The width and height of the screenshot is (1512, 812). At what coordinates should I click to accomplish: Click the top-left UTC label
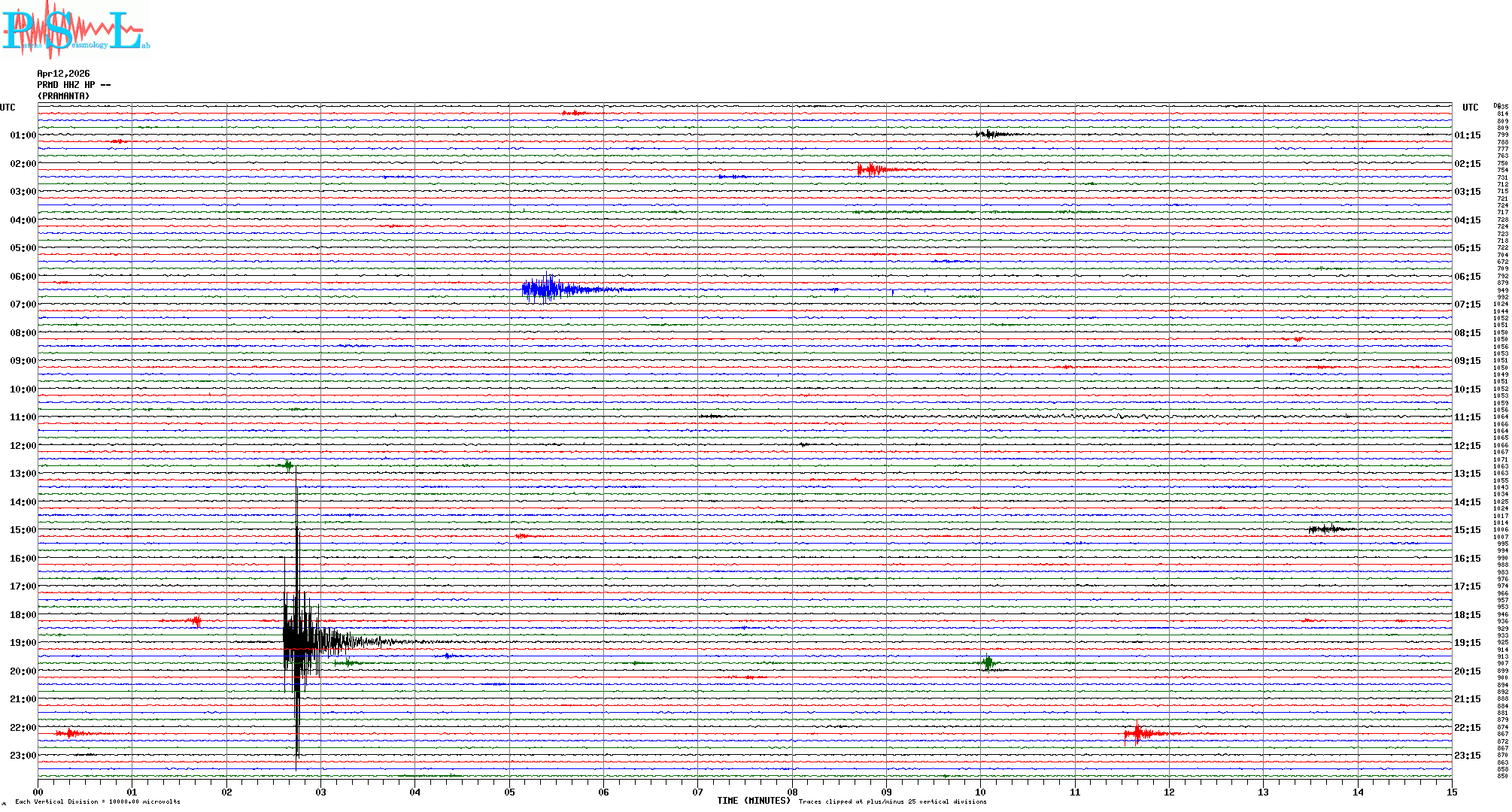point(8,108)
